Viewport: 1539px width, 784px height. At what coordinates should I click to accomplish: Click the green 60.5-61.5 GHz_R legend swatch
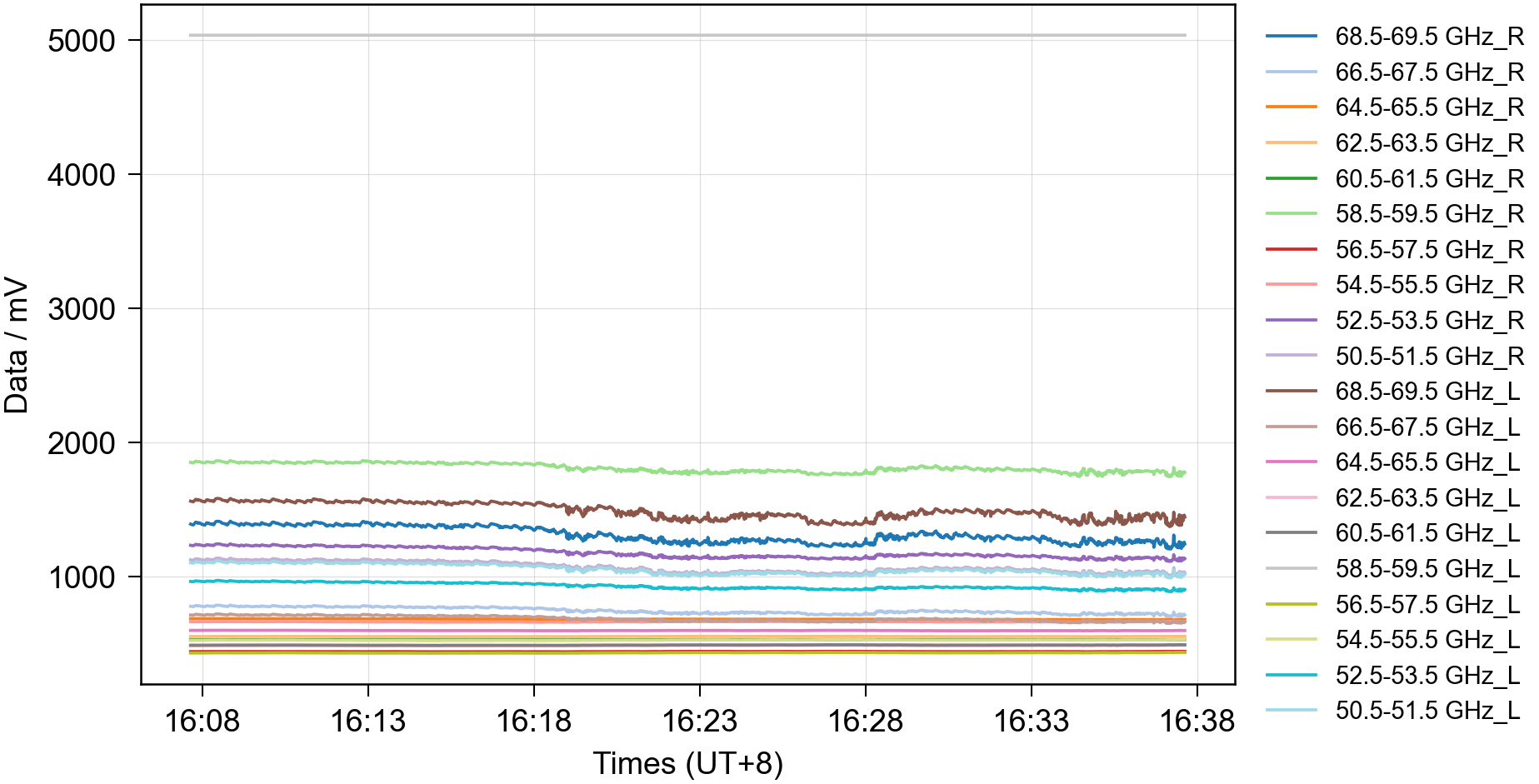click(1291, 178)
